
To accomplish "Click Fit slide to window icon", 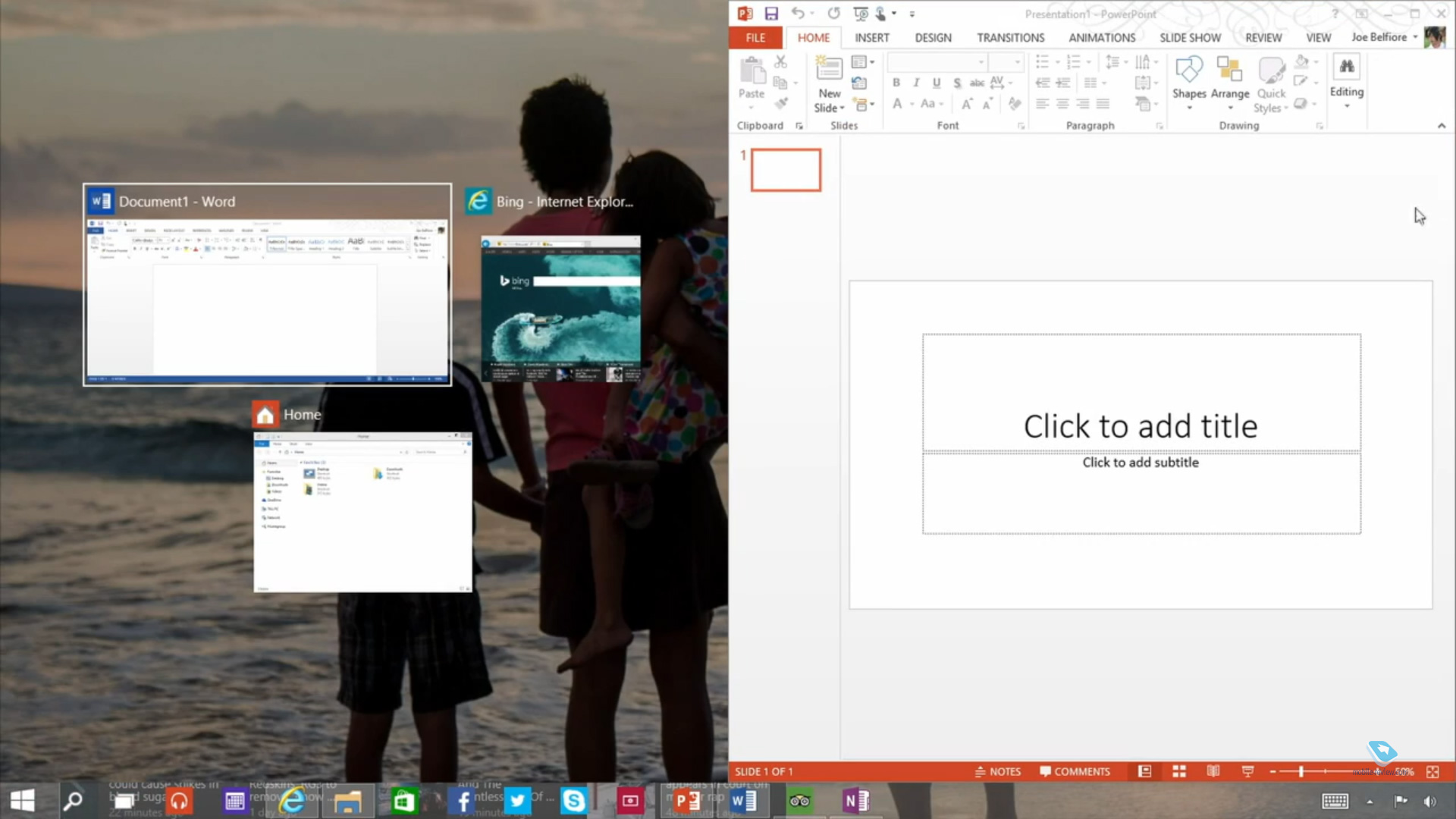I will coord(1432,771).
